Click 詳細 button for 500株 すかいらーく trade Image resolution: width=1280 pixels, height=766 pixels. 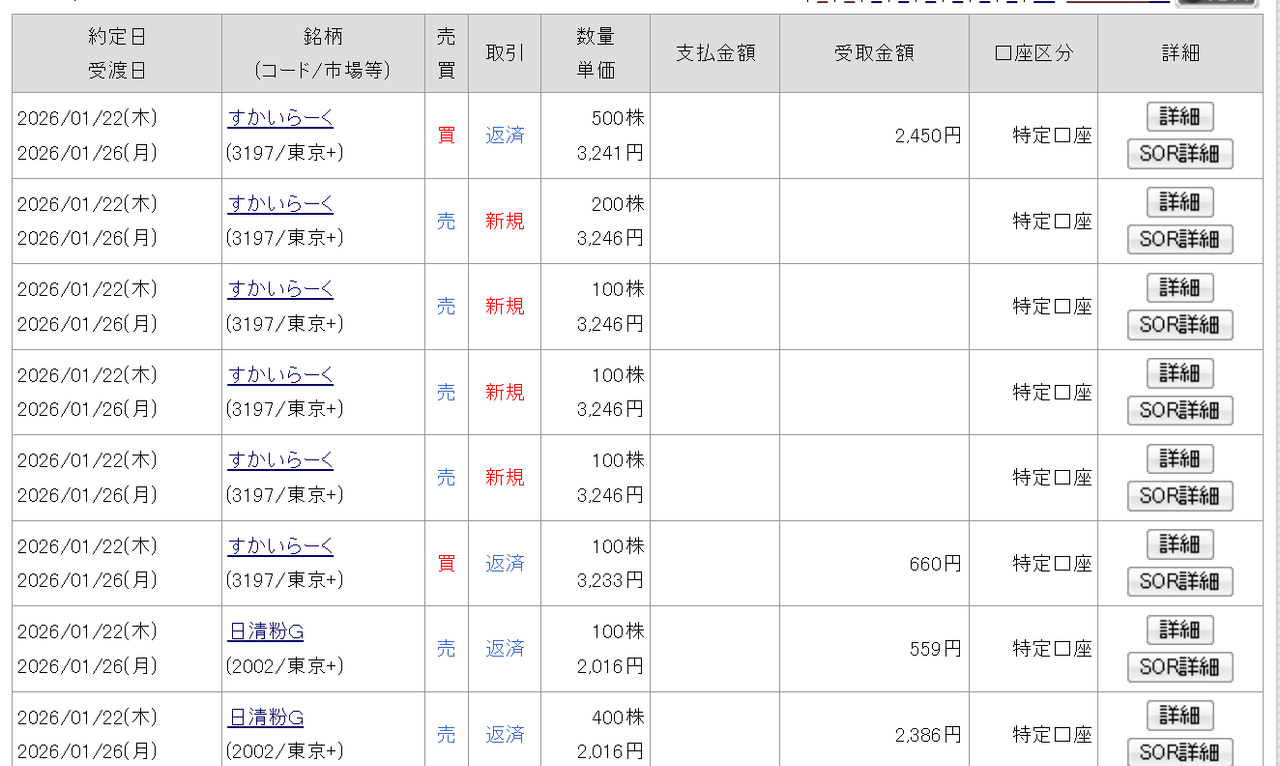click(1179, 117)
